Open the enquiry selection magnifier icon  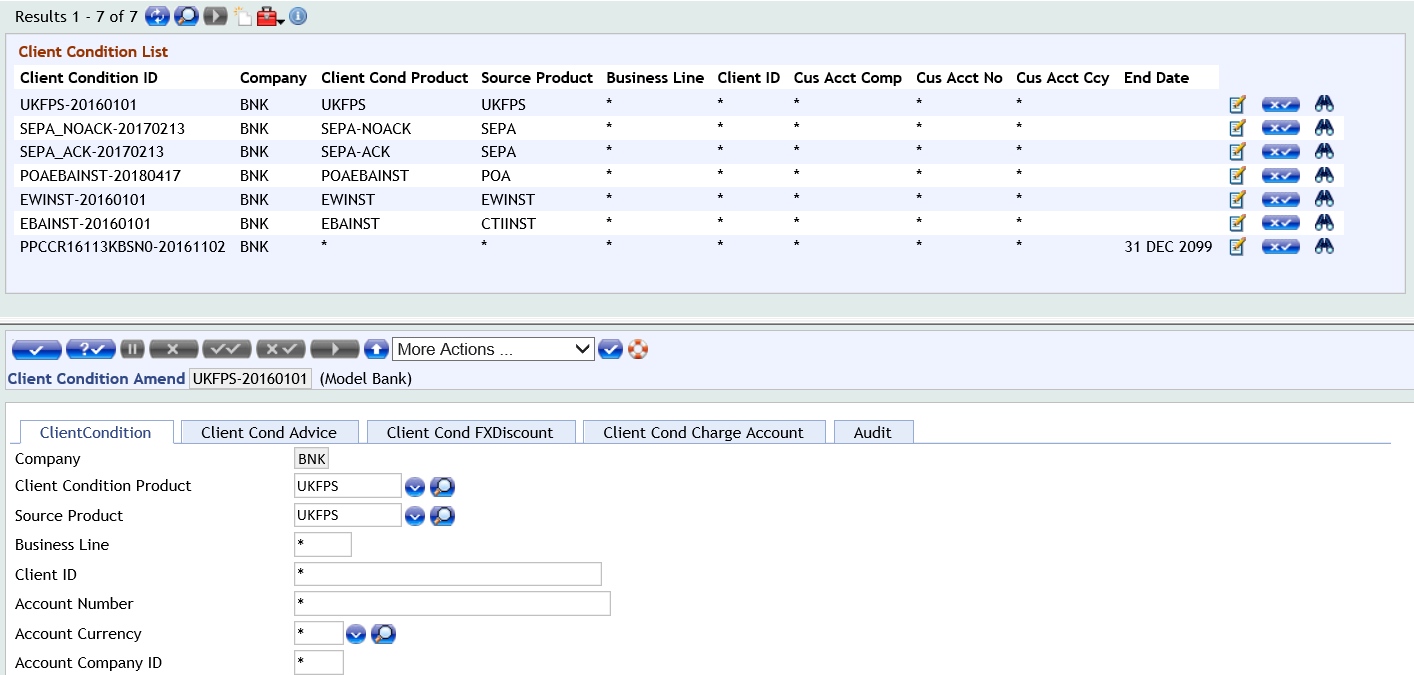click(x=186, y=16)
